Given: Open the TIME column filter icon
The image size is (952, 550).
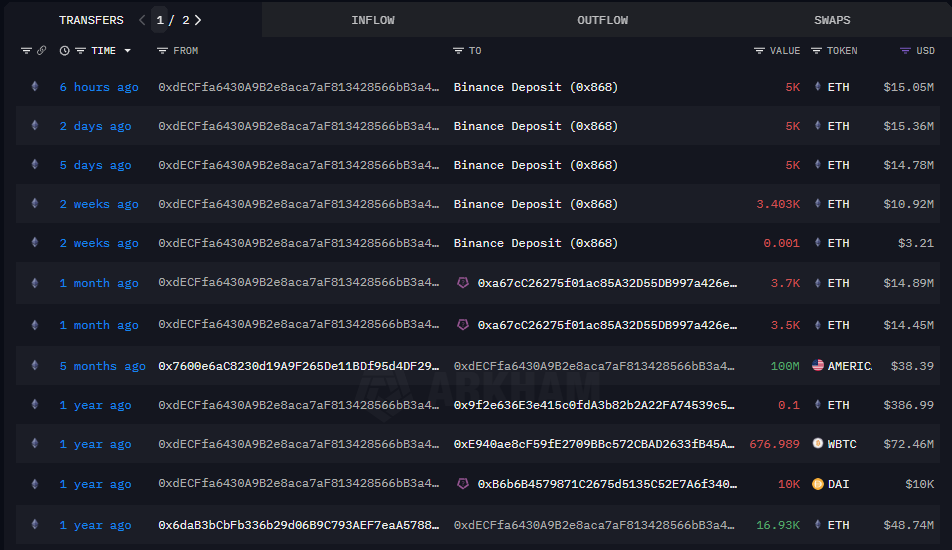Looking at the screenshot, I should coord(80,51).
